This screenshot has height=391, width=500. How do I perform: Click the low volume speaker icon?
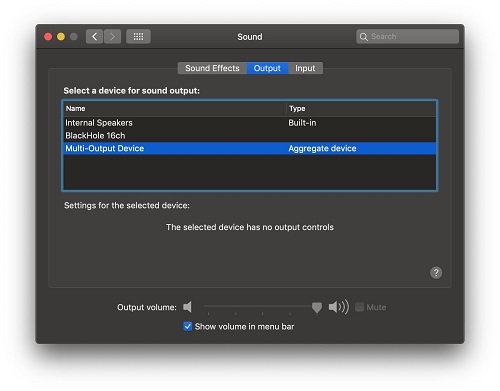click(187, 307)
